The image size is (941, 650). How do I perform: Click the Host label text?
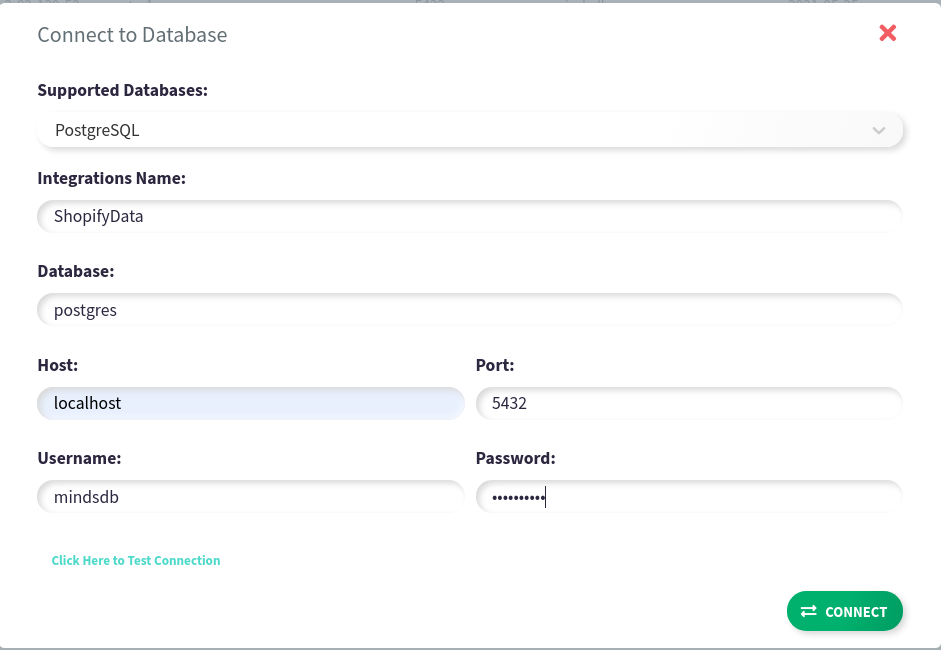58,365
